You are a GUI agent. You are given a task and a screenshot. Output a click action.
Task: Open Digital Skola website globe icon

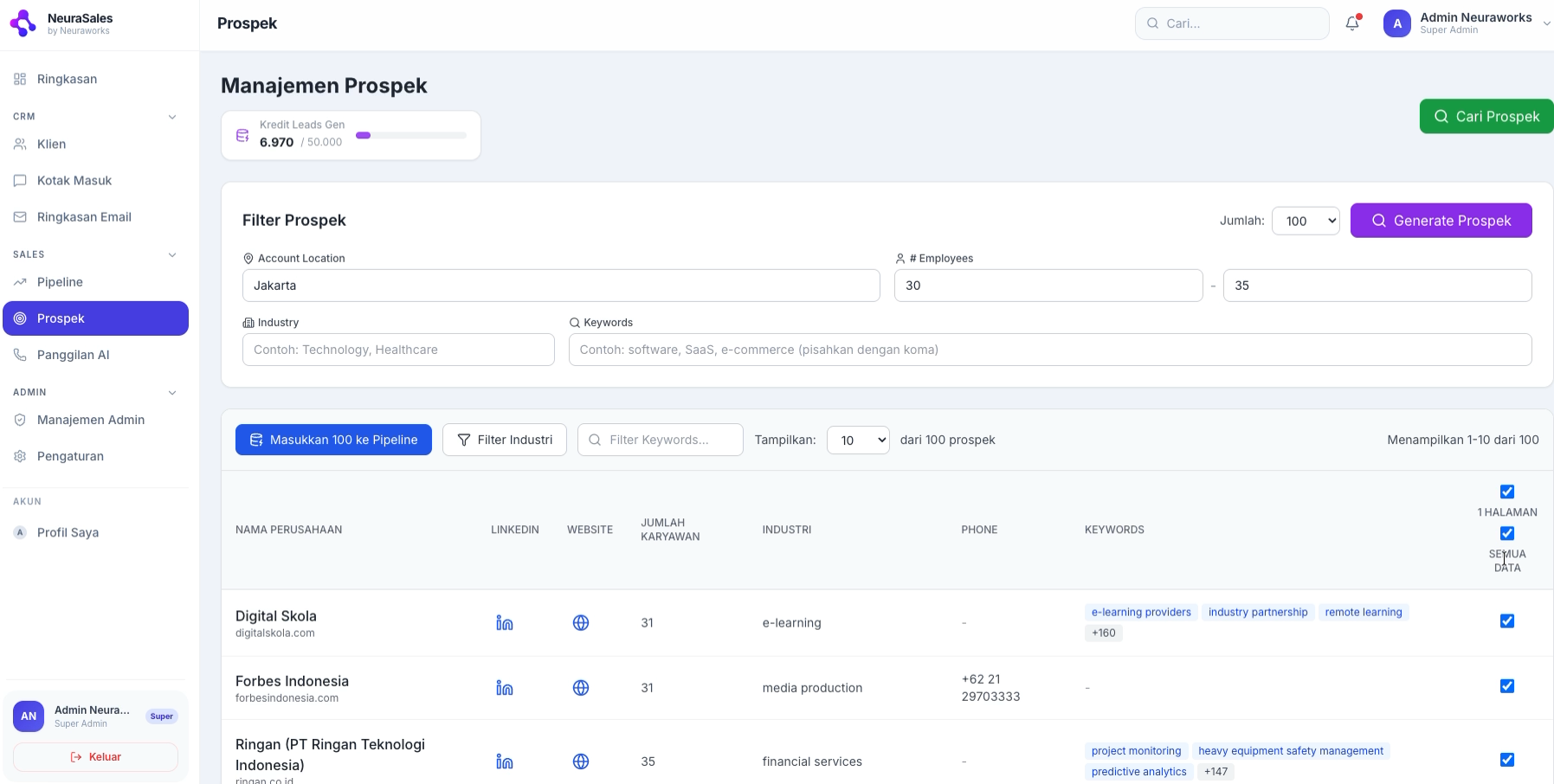[581, 623]
